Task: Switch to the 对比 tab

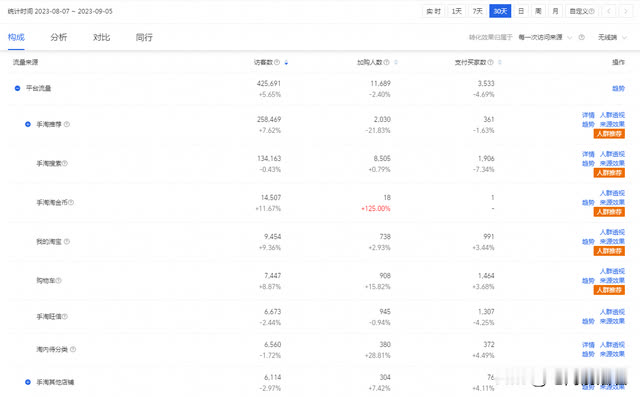Action: tap(101, 37)
